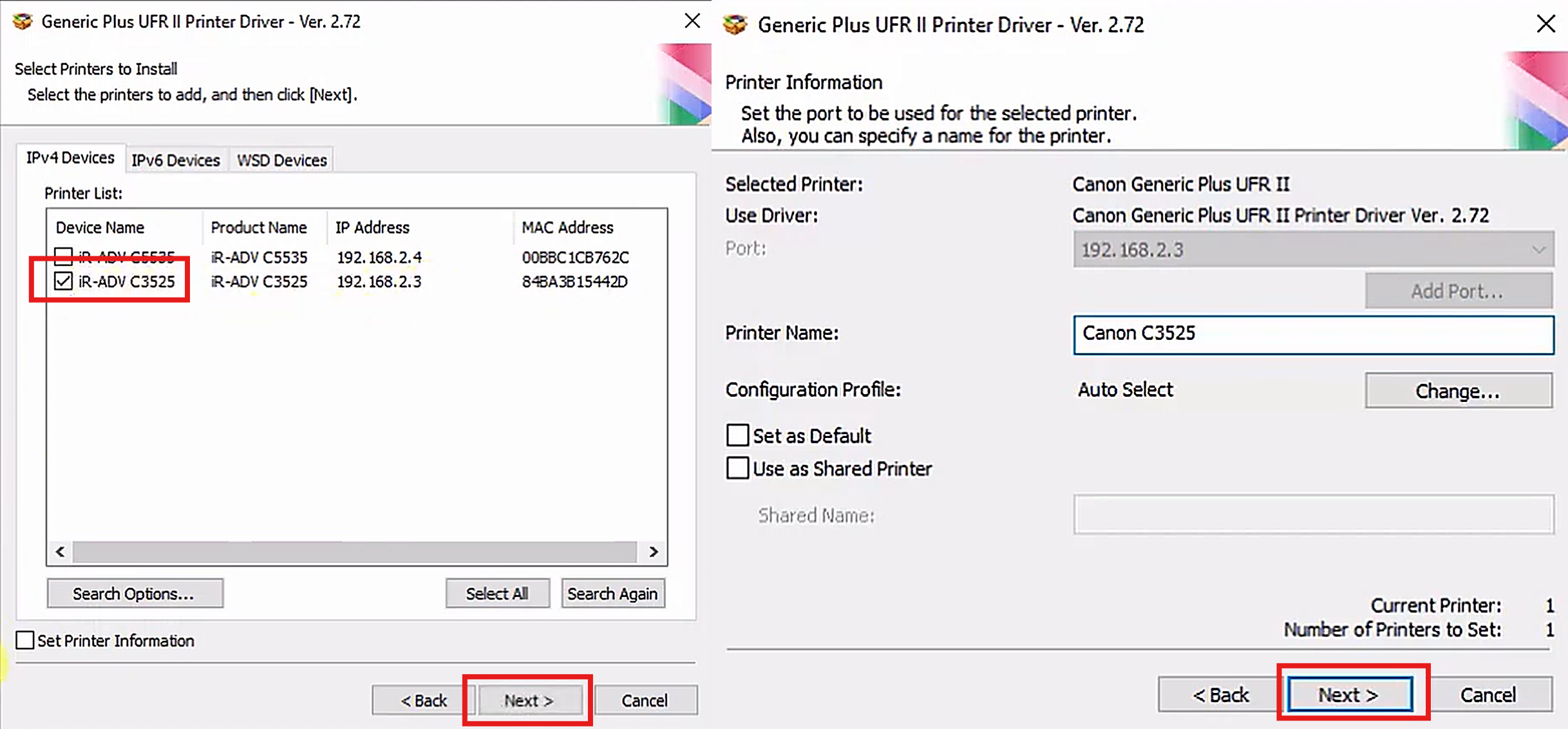
Task: Click Next in the Printer Information window
Action: [1350, 695]
